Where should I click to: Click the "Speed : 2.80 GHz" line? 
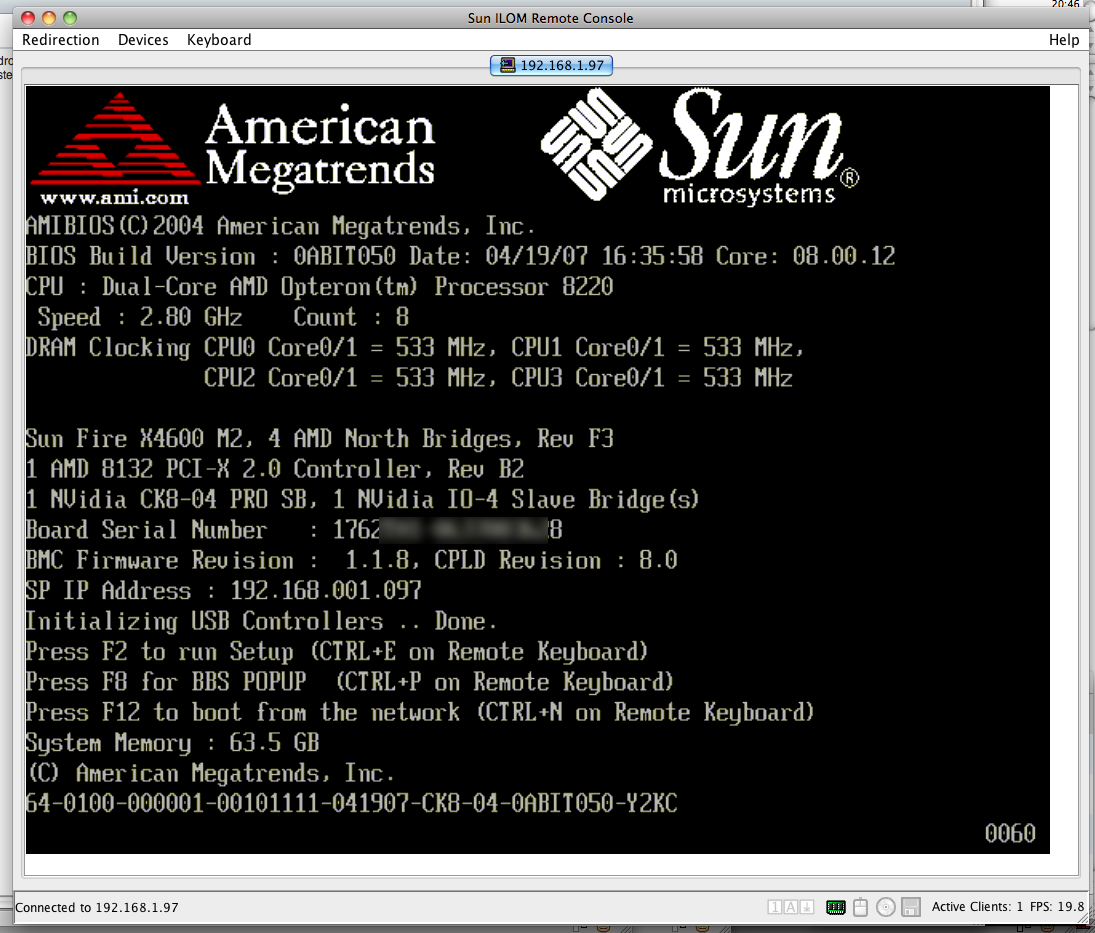[x=223, y=318]
